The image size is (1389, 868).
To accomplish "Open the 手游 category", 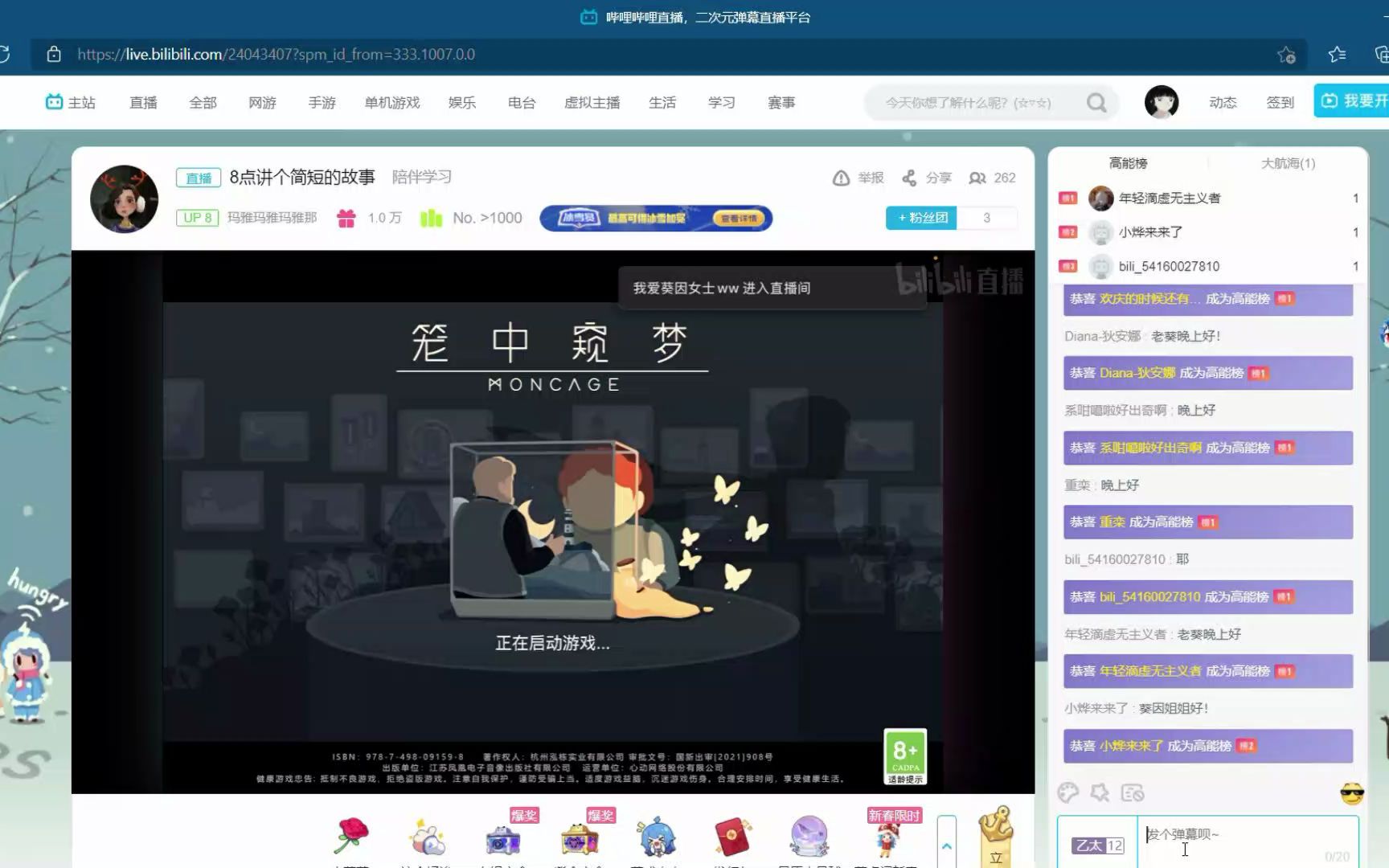I will (322, 102).
